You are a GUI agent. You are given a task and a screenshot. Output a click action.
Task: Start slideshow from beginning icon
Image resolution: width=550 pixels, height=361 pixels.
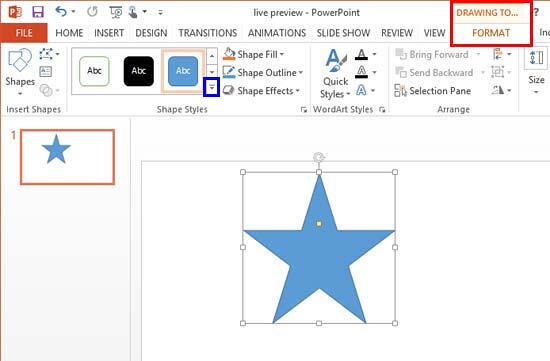click(115, 12)
